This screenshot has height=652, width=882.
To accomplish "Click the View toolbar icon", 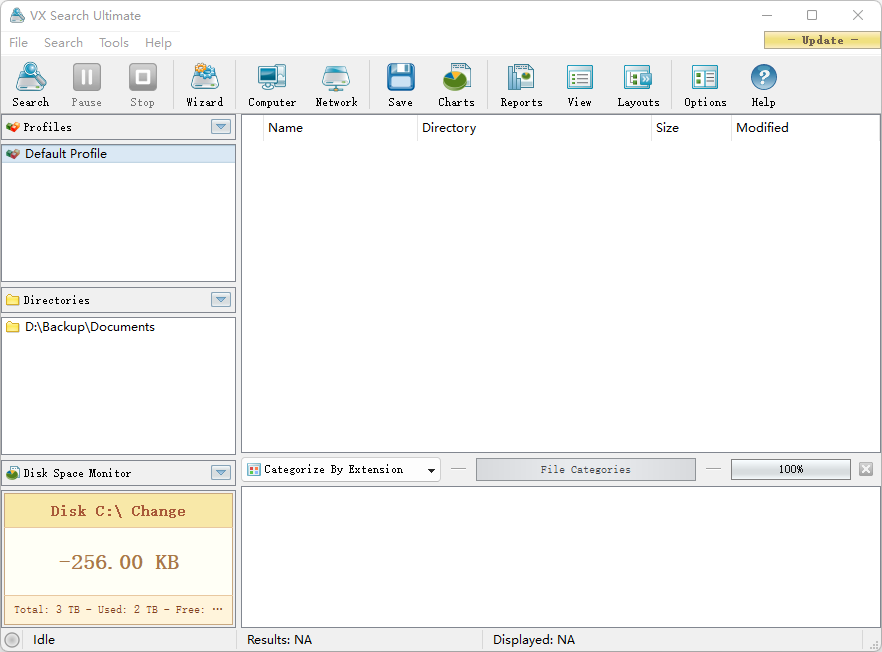I will [579, 85].
